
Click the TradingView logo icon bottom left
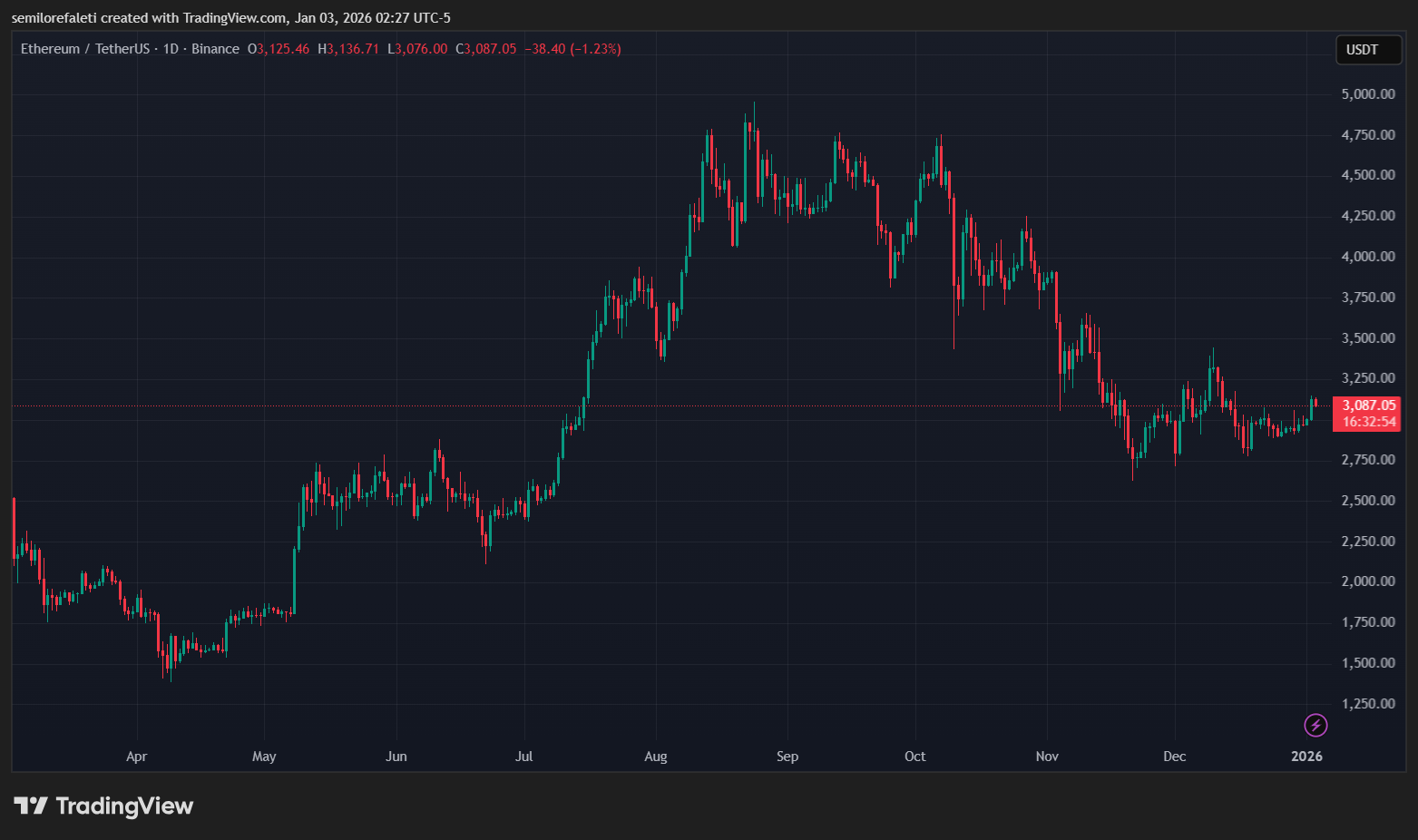tap(33, 805)
